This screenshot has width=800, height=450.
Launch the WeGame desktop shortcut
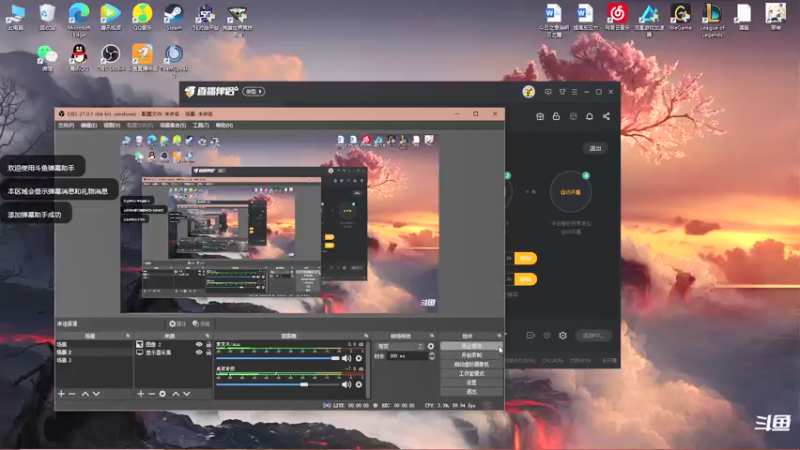(x=680, y=17)
